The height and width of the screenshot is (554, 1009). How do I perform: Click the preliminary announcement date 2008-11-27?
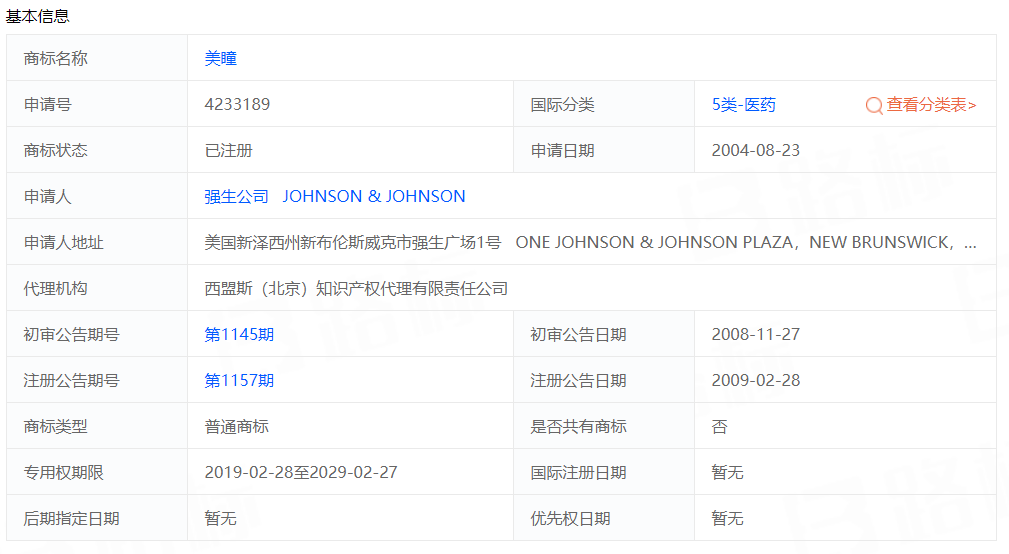coord(755,335)
